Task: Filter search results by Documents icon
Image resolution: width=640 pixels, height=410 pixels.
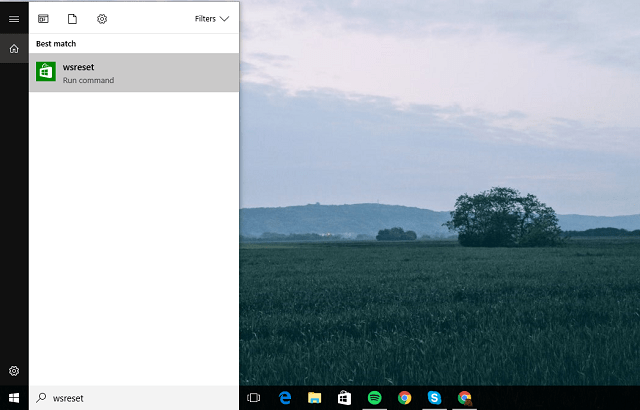Action: [x=72, y=19]
